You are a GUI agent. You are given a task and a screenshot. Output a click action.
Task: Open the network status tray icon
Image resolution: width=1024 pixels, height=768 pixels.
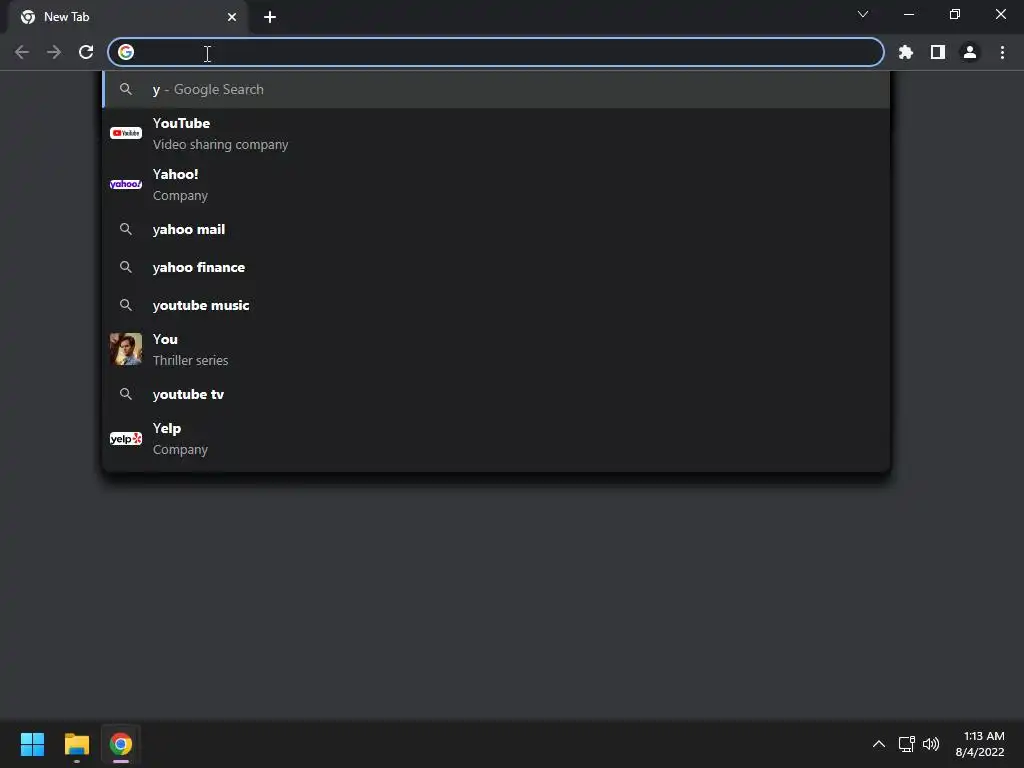click(906, 744)
